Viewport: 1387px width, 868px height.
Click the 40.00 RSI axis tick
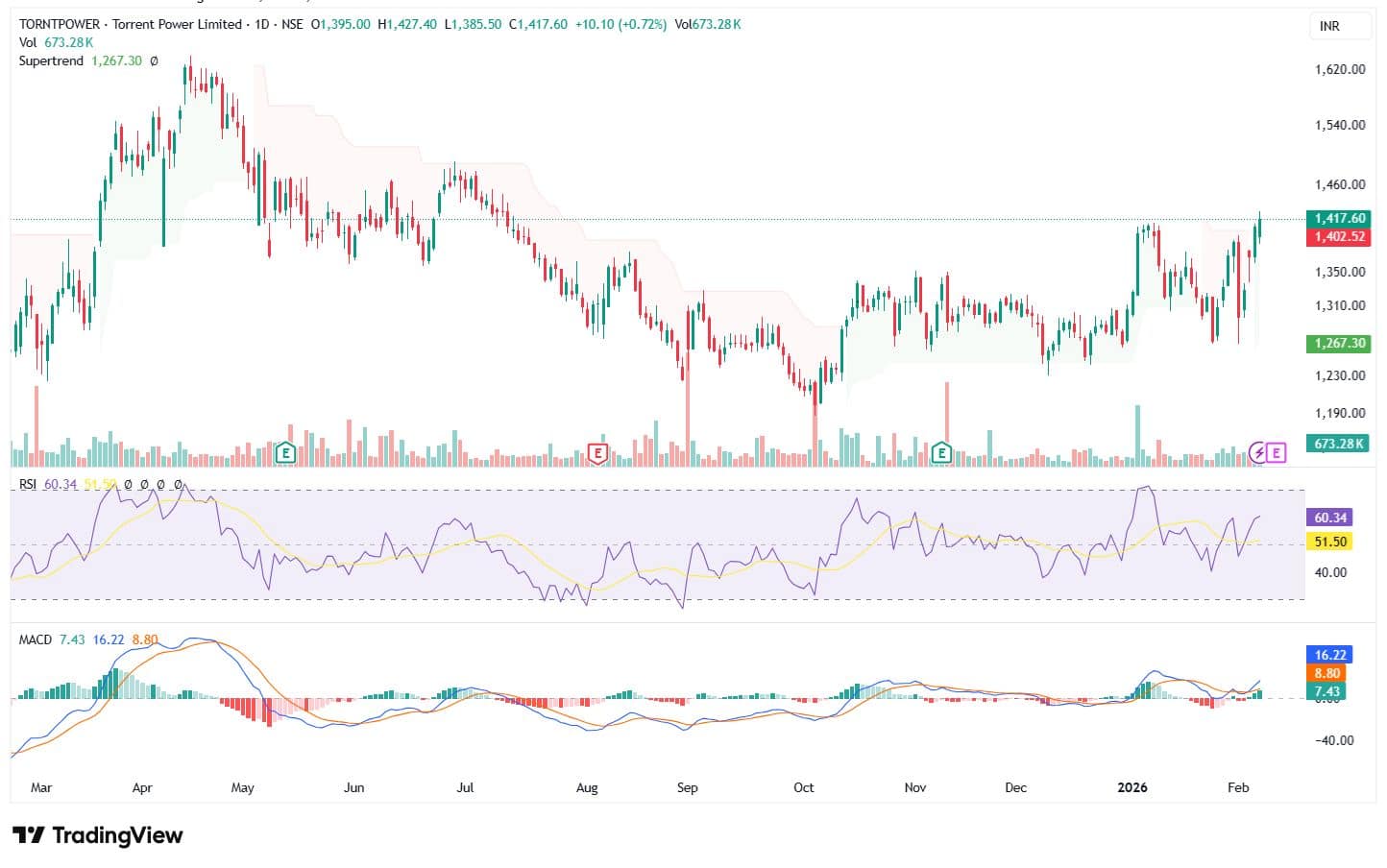1330,572
